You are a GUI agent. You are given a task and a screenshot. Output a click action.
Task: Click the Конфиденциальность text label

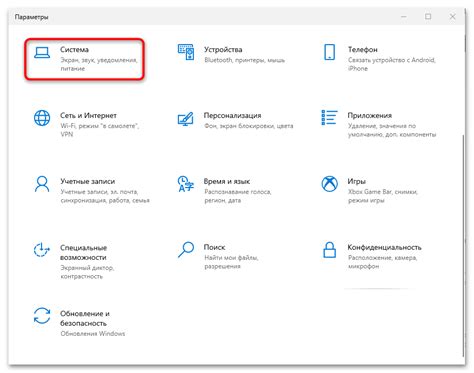[x=384, y=247]
